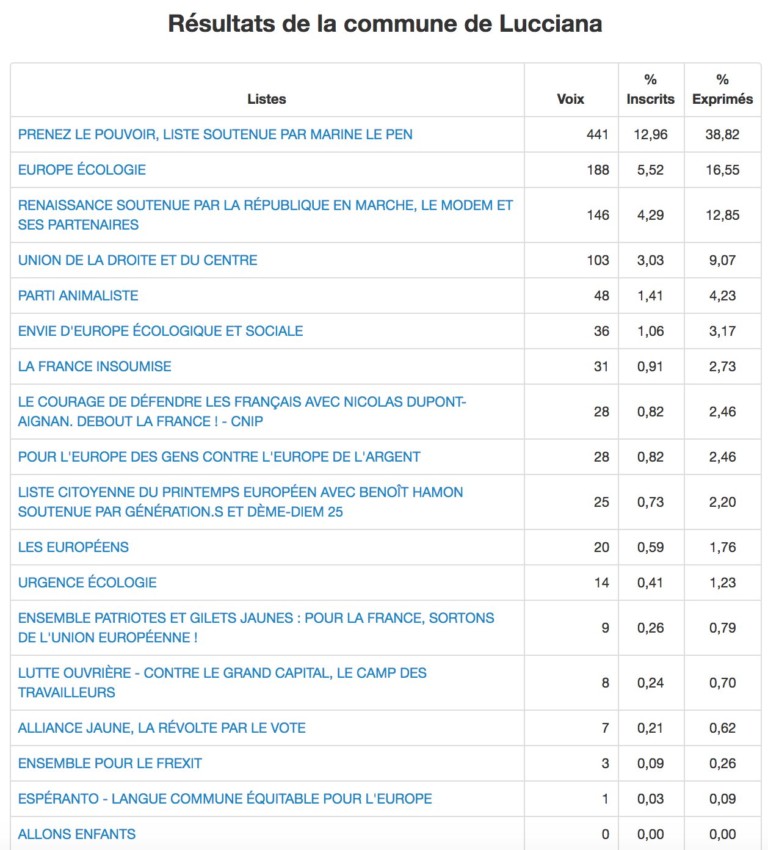768x850 pixels.
Task: Click the Europe Écologie list link
Action: point(82,170)
